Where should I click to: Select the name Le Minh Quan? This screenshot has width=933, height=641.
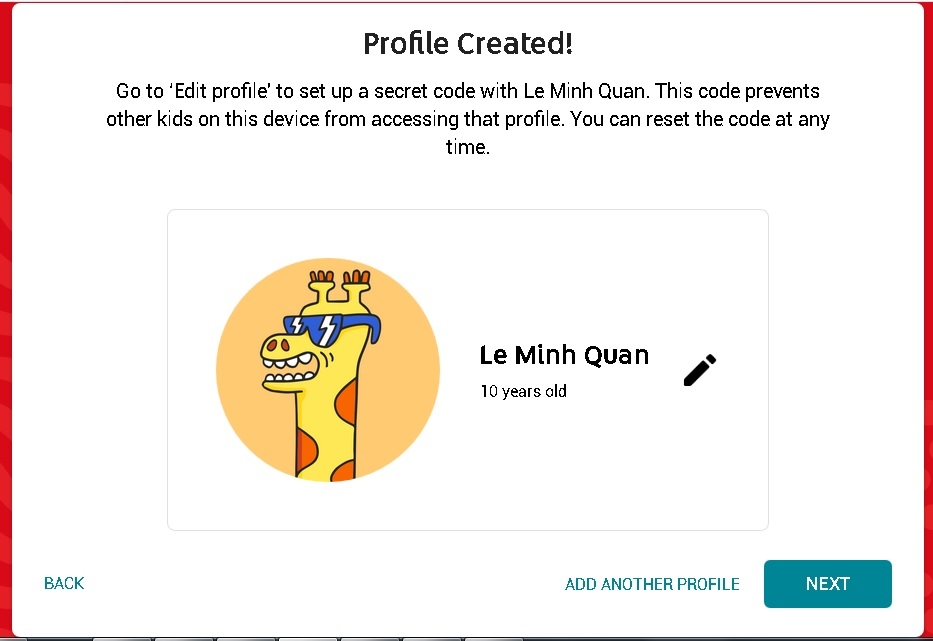click(x=564, y=355)
